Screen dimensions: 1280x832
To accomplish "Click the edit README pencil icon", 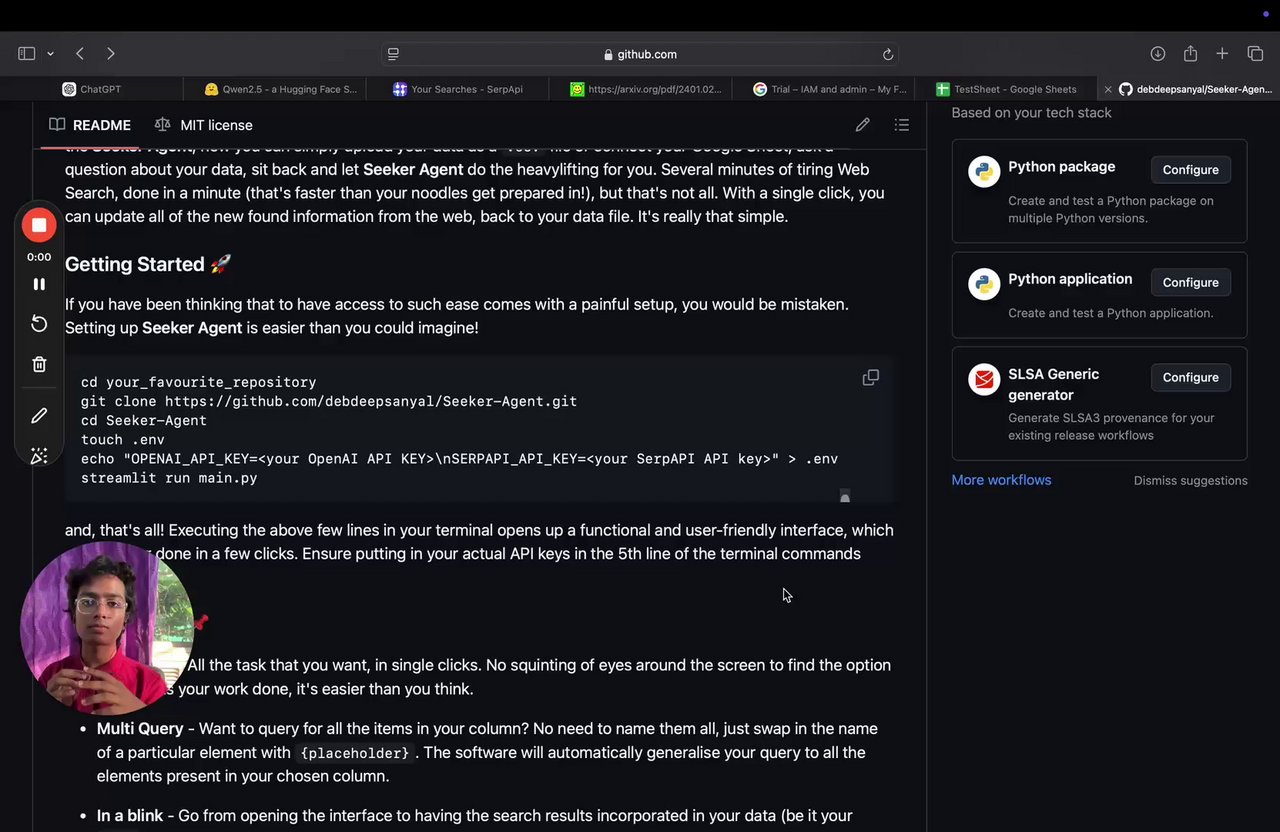I will click(862, 125).
